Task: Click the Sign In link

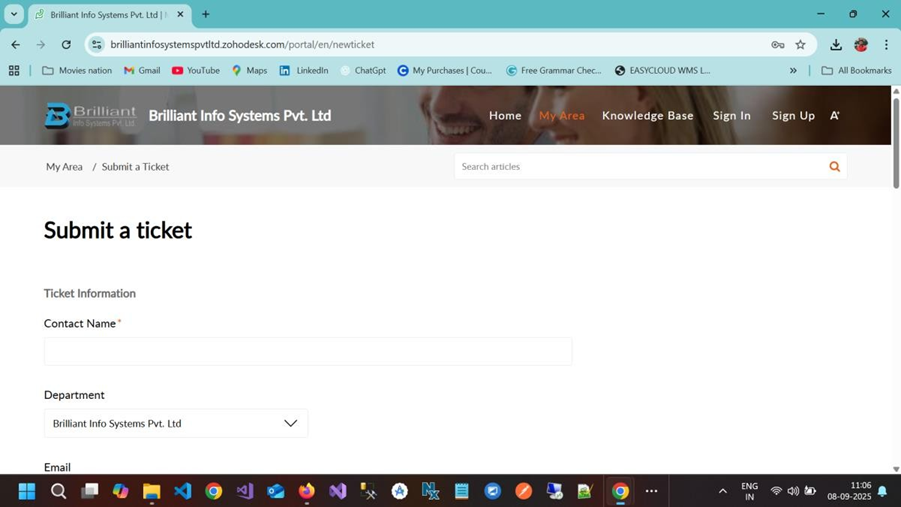Action: tap(731, 116)
